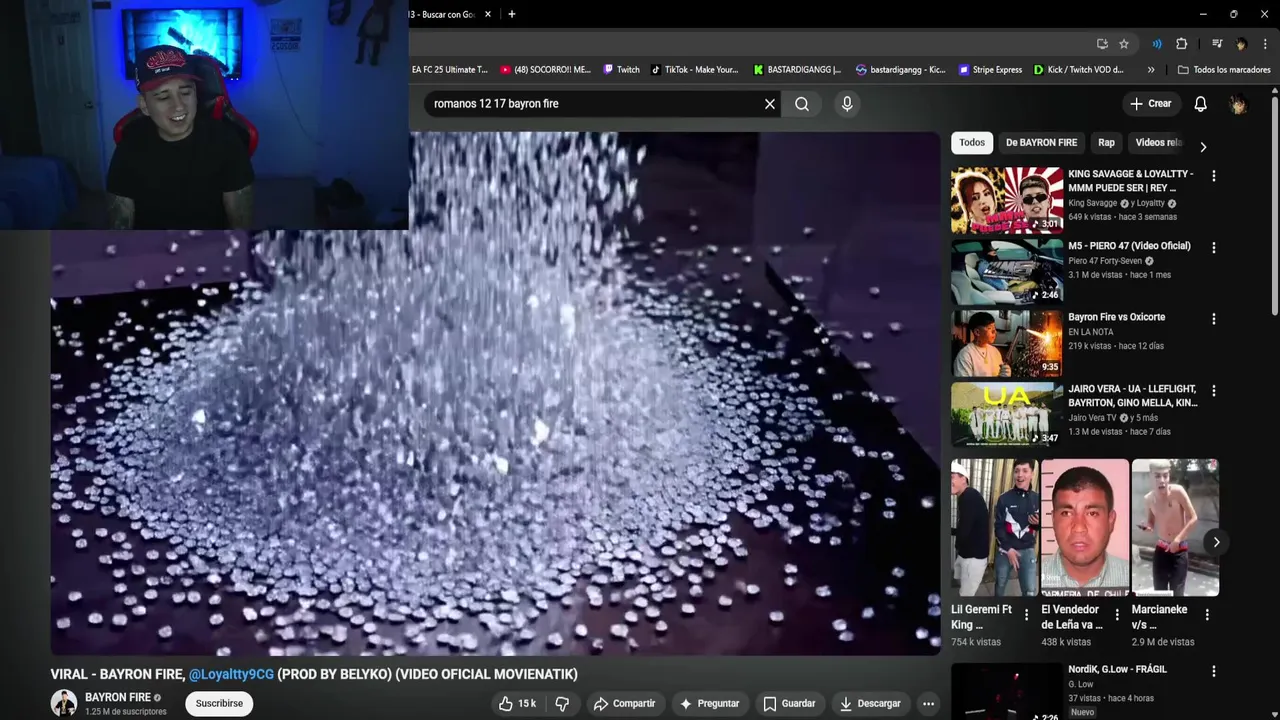Open the EA FC 25 Ultimate bookmark
1280x720 pixels.
point(450,70)
